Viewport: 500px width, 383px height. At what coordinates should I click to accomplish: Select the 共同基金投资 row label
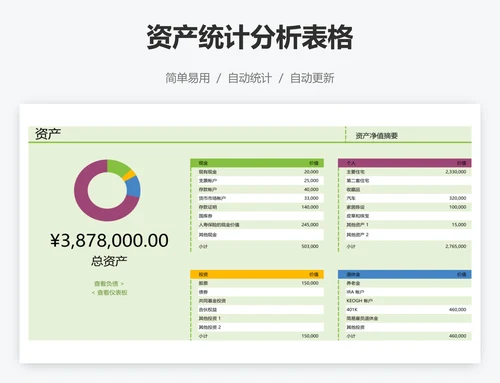pyautogui.click(x=212, y=301)
